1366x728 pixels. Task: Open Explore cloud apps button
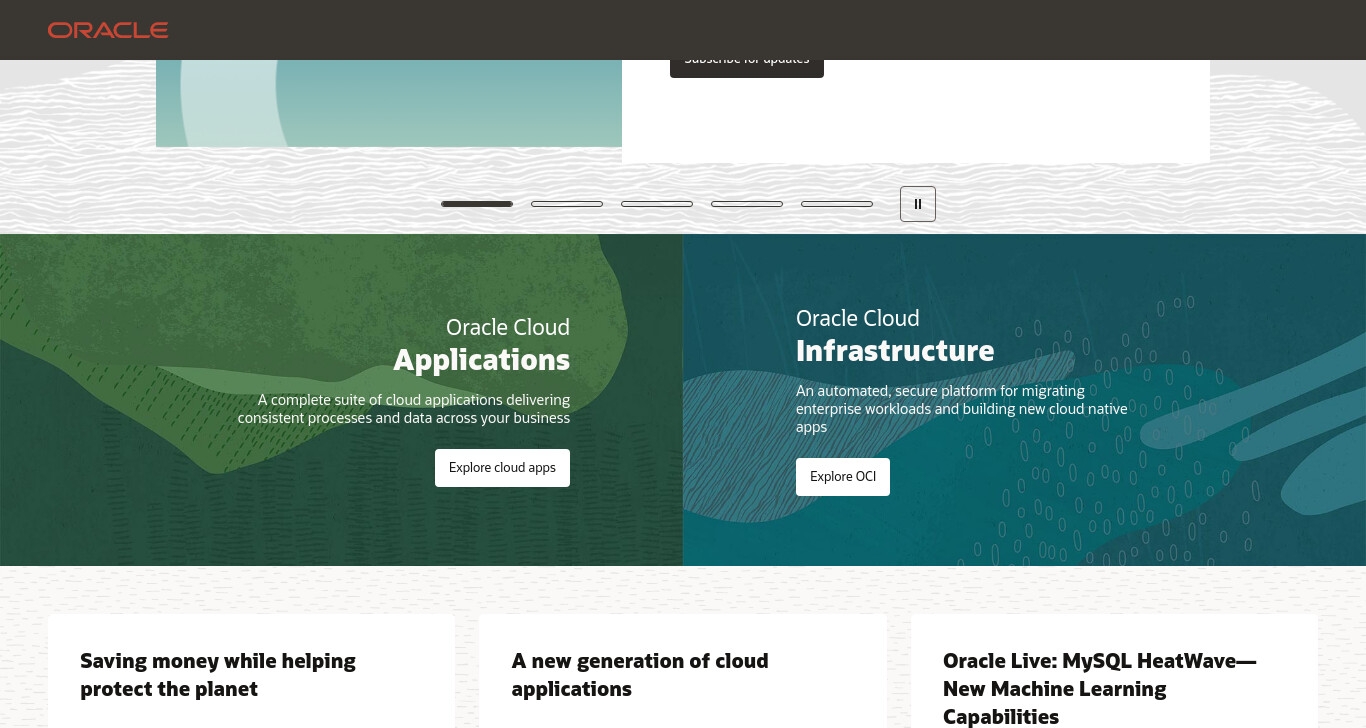tap(502, 468)
